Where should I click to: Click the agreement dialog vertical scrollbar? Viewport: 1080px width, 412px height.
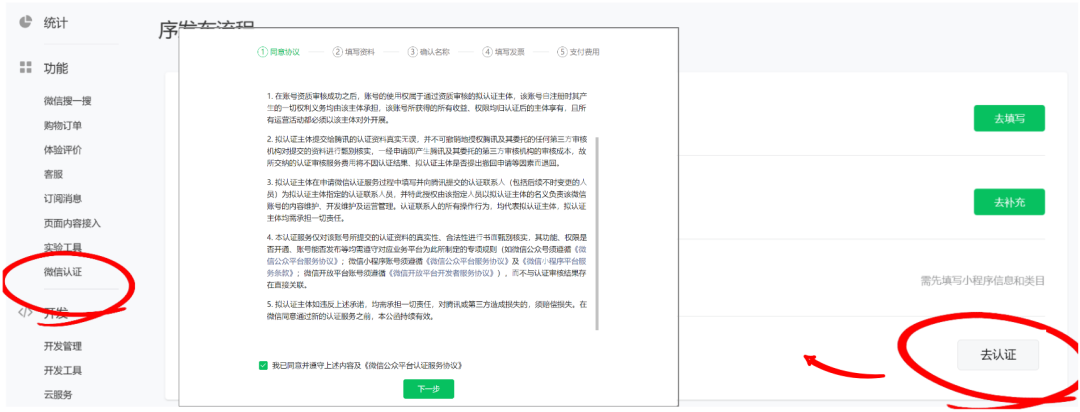(597, 233)
